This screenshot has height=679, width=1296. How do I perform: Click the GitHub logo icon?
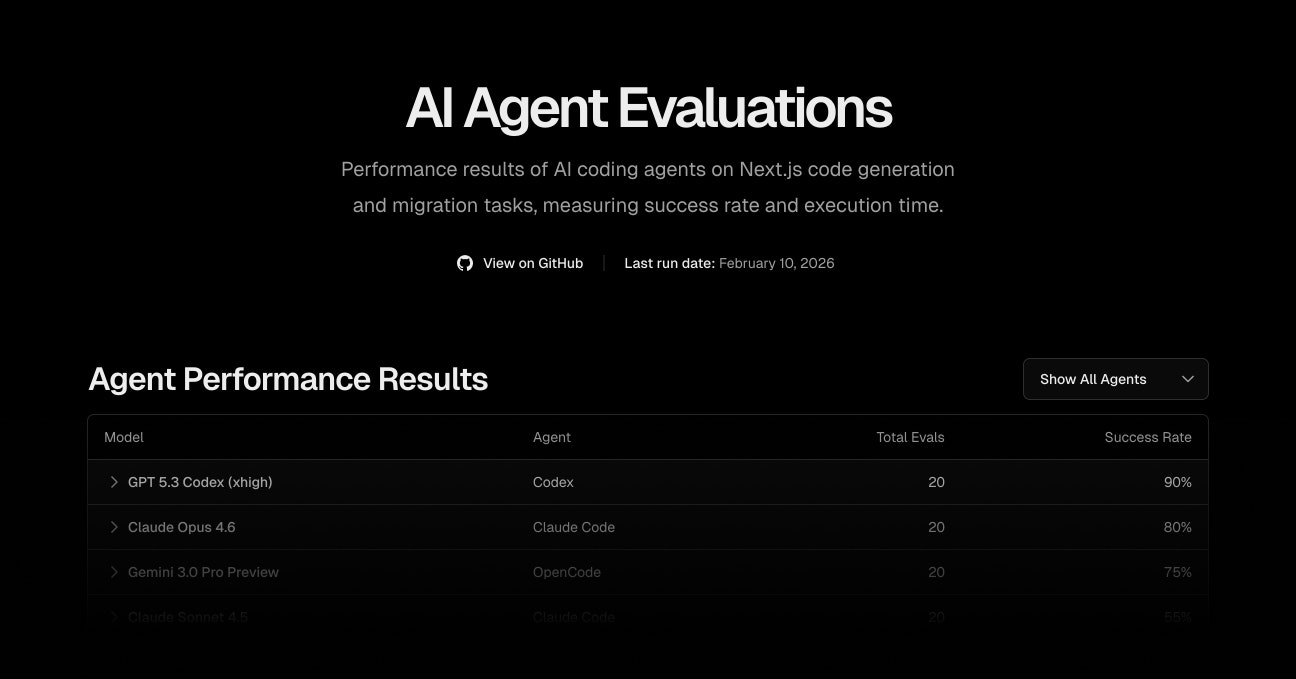coord(464,262)
